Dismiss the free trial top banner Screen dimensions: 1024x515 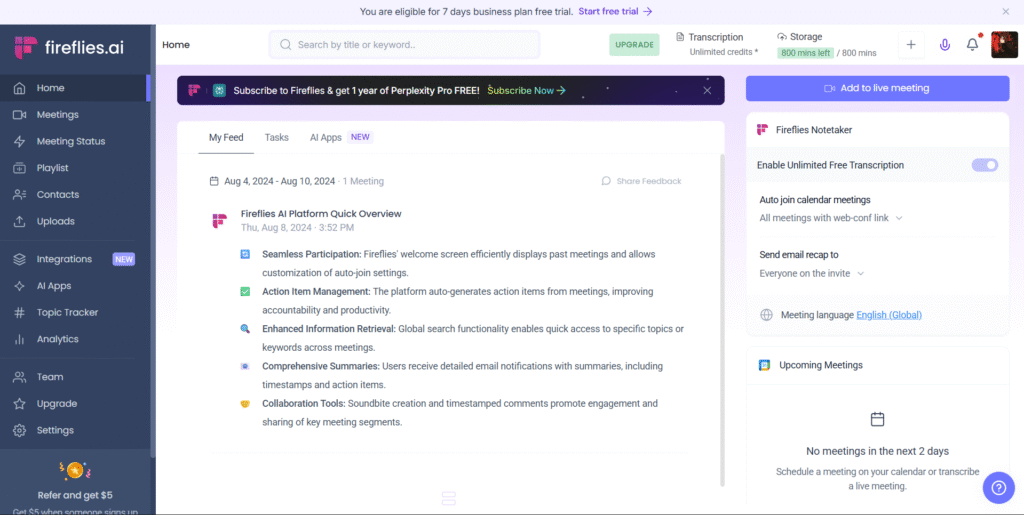coord(1006,12)
